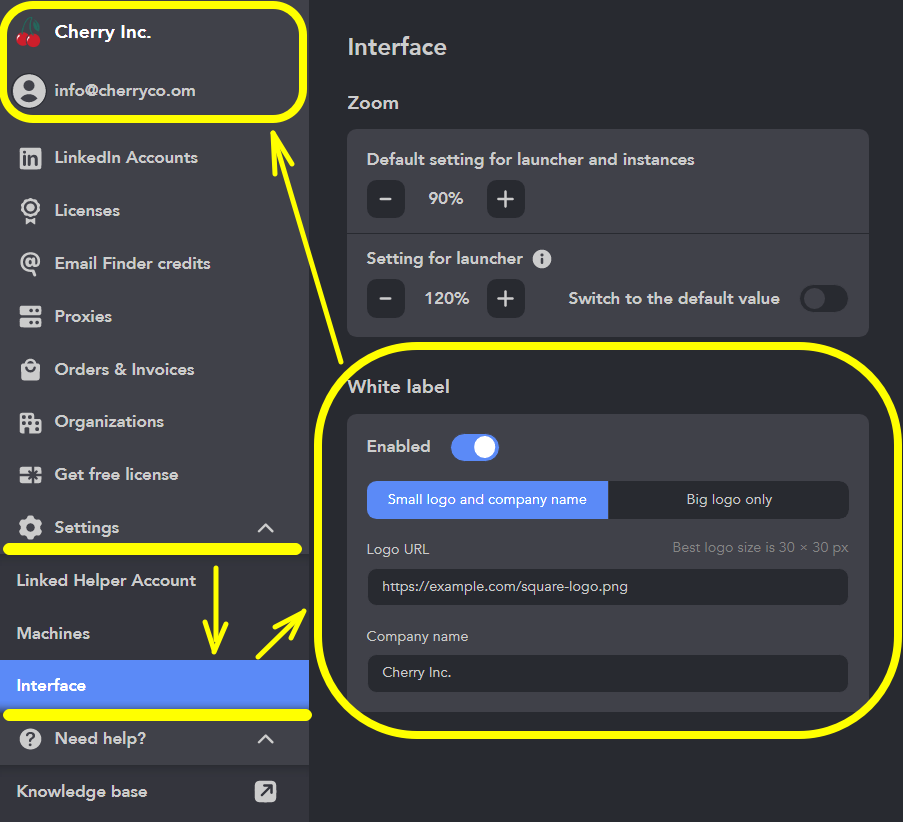This screenshot has height=822, width=903.
Task: Decrease launcher zoom with the minus button
Action: point(385,298)
